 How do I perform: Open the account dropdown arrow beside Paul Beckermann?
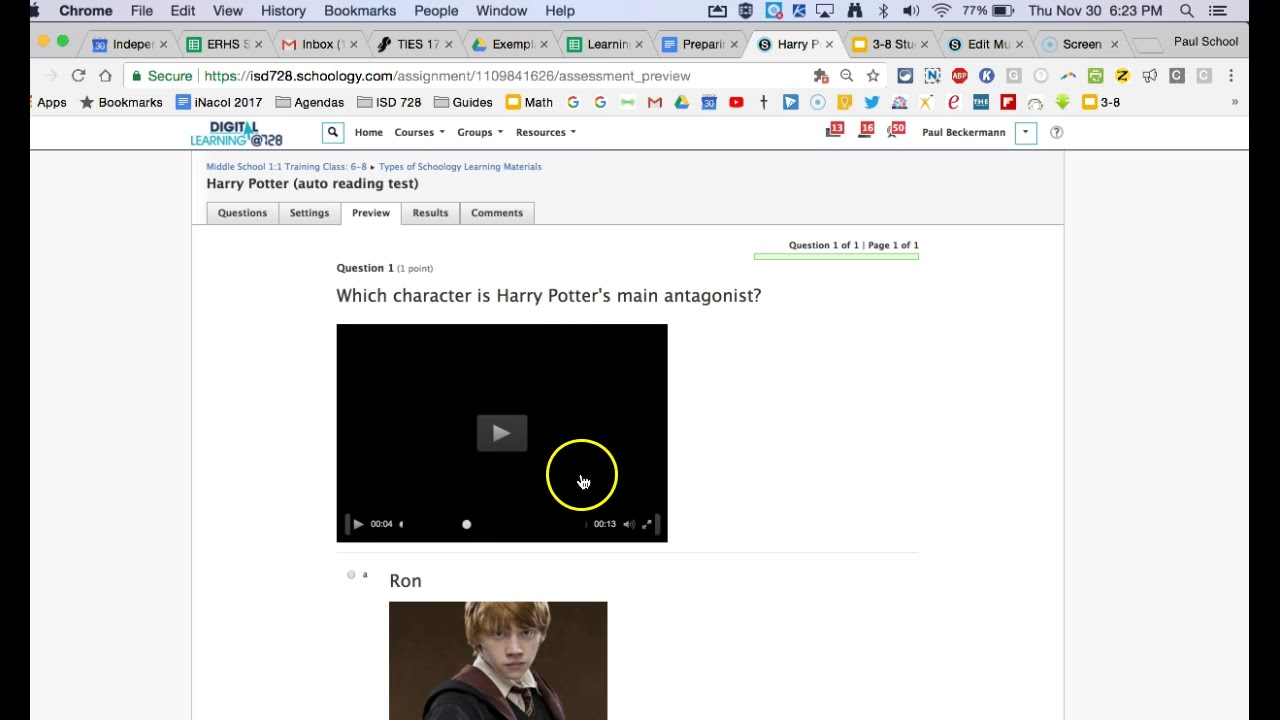pyautogui.click(x=1025, y=132)
